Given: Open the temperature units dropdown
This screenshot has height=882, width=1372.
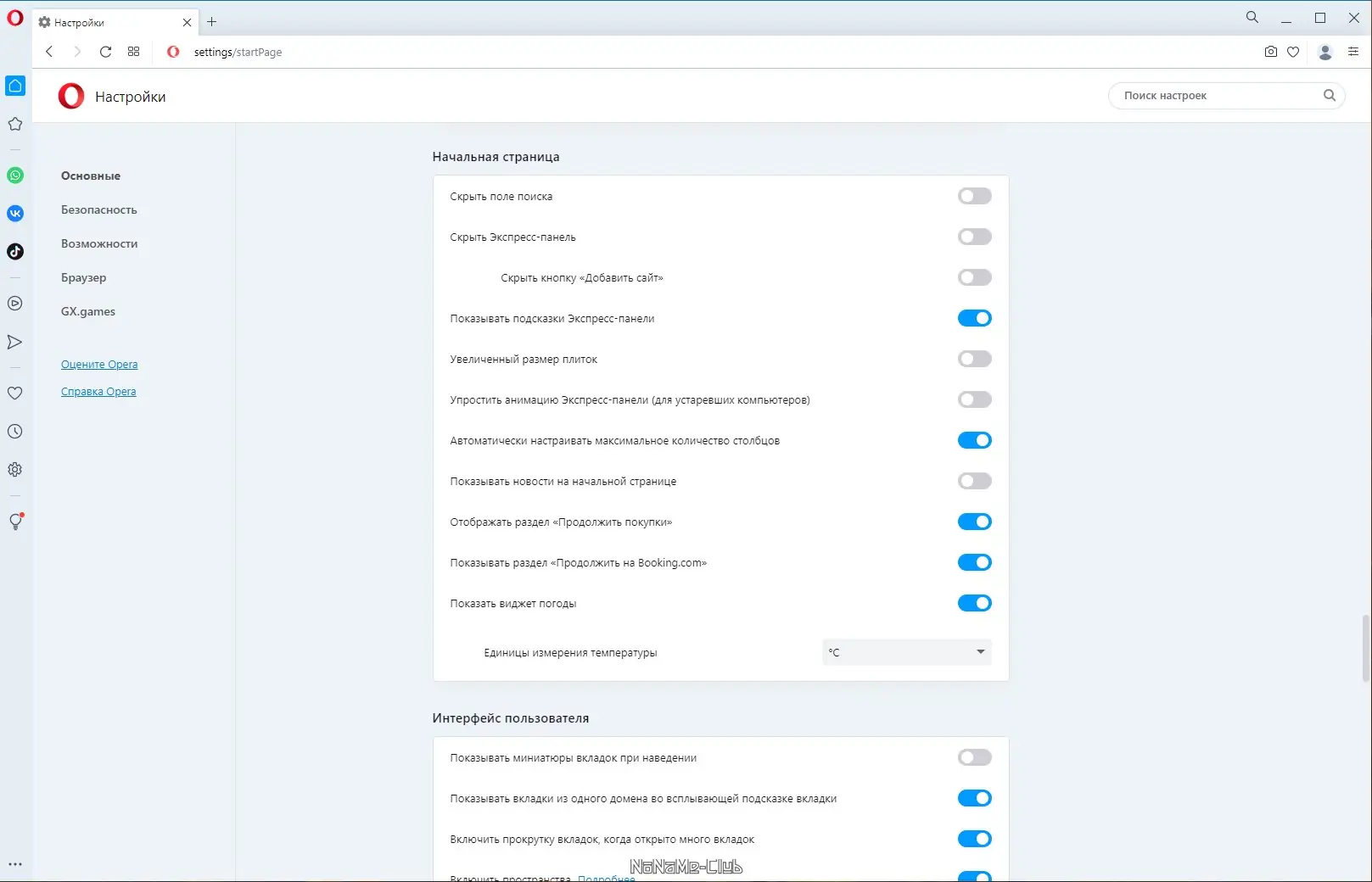Looking at the screenshot, I should point(906,652).
